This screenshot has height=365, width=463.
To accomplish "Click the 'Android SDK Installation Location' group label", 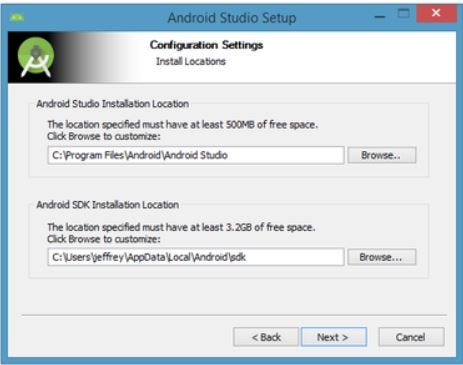I will point(108,205).
